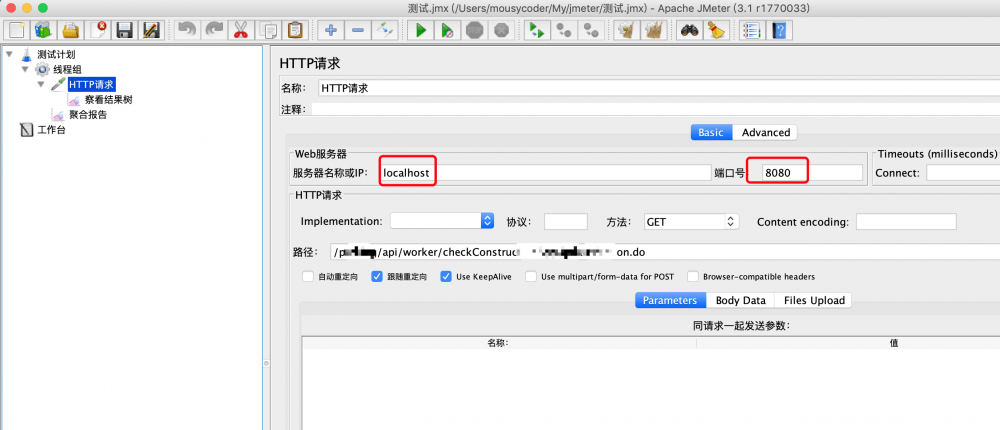The width and height of the screenshot is (1000, 430).
Task: Open the 方法 GET method dropdown
Action: point(691,221)
